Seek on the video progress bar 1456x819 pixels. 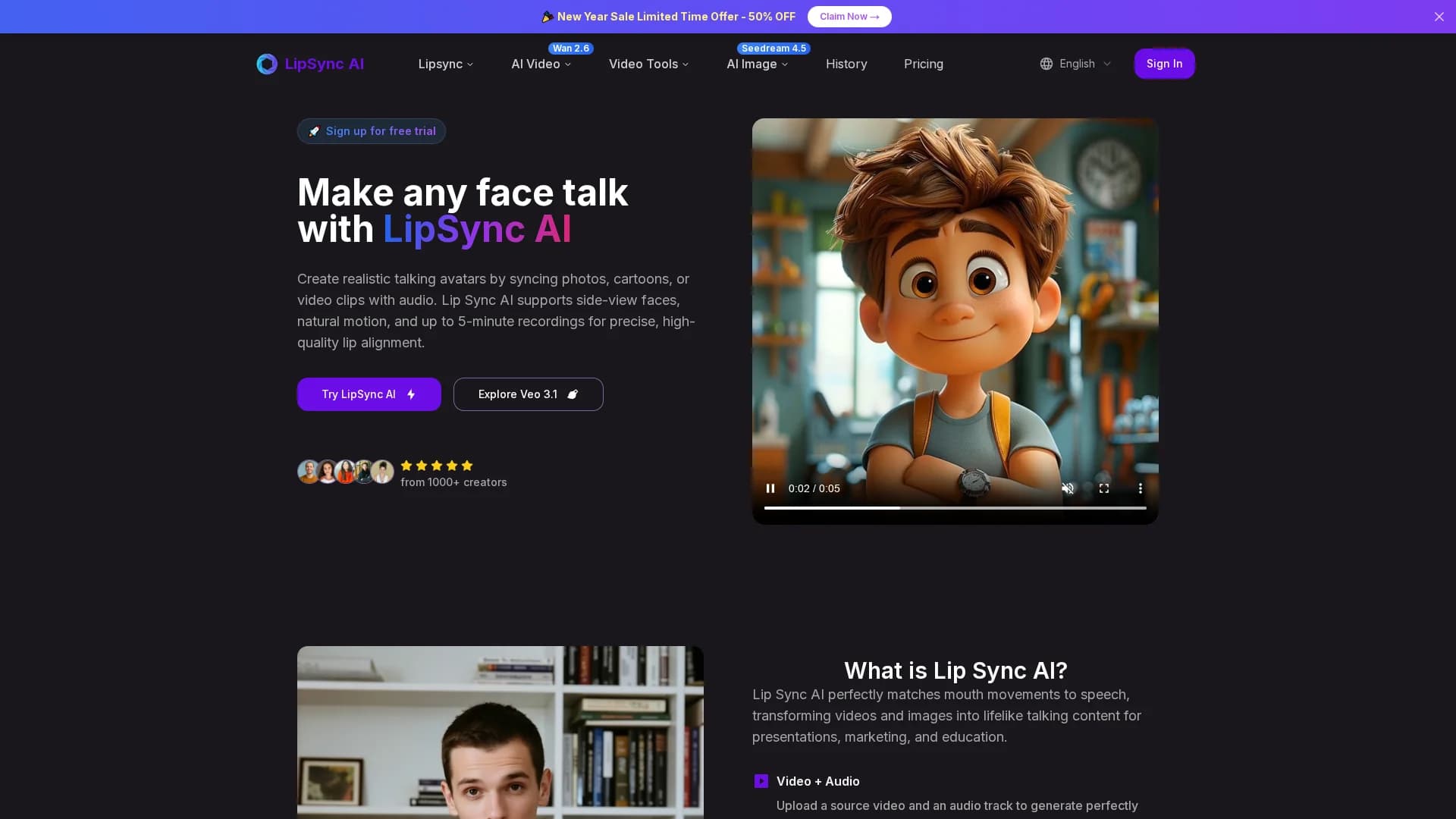coord(955,508)
